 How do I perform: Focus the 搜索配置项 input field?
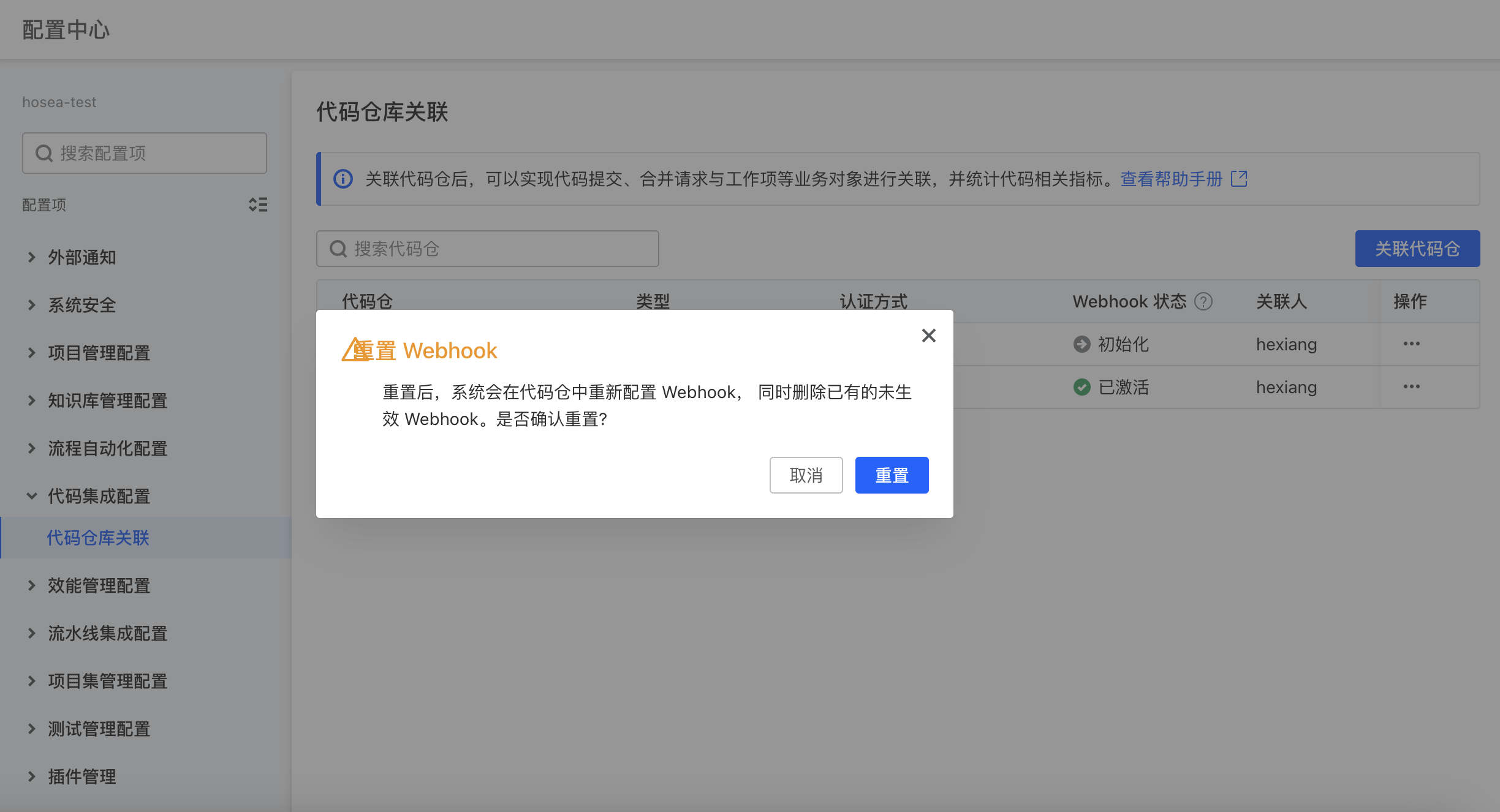[145, 153]
